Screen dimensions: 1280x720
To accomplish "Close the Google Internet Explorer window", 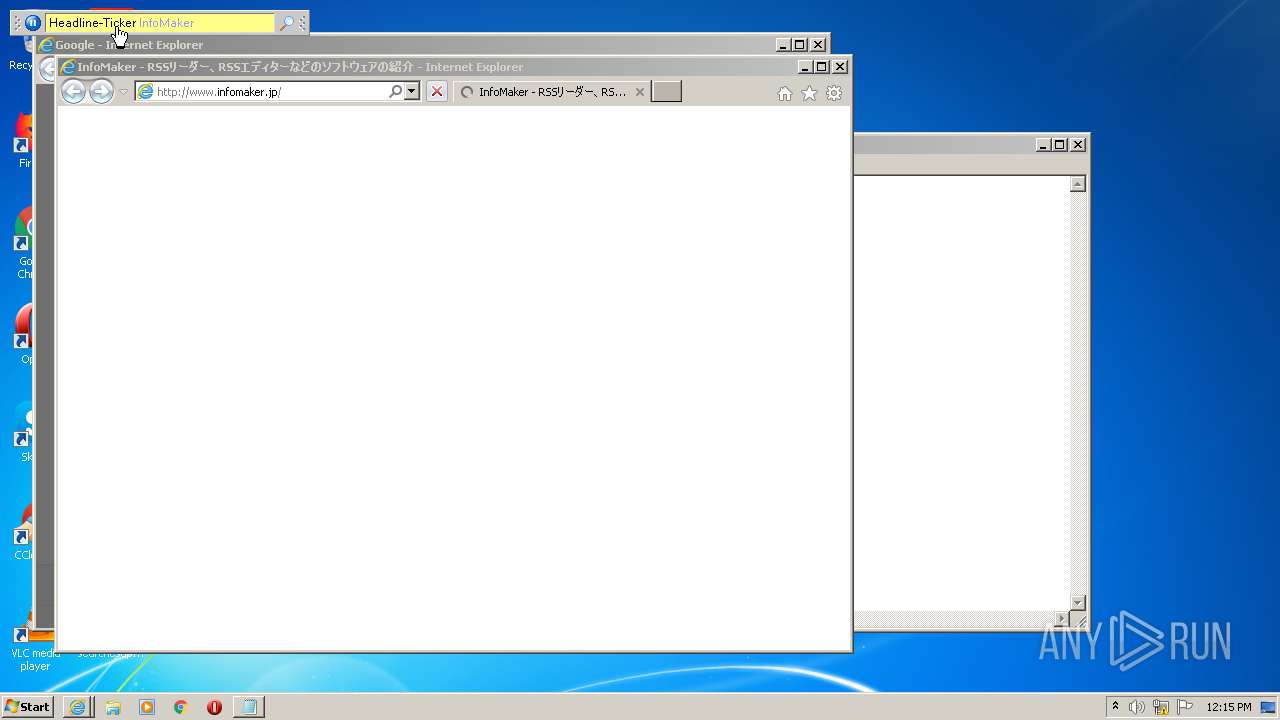I will click(818, 45).
